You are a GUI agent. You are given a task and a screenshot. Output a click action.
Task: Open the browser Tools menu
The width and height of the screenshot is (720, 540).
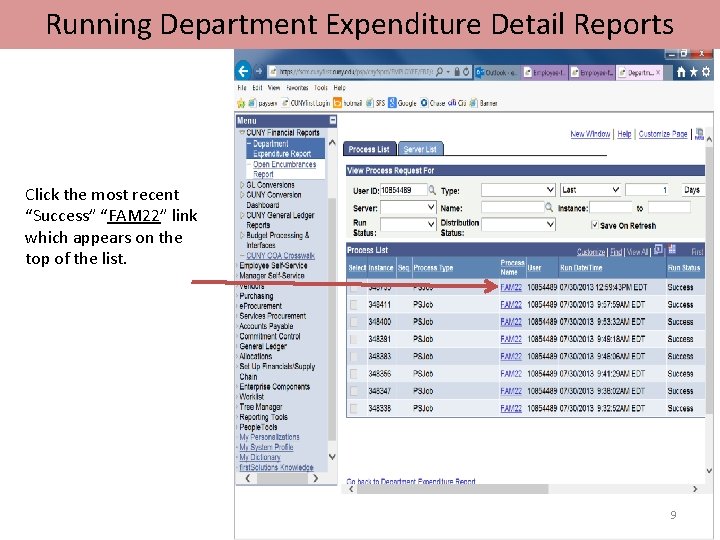[x=321, y=88]
